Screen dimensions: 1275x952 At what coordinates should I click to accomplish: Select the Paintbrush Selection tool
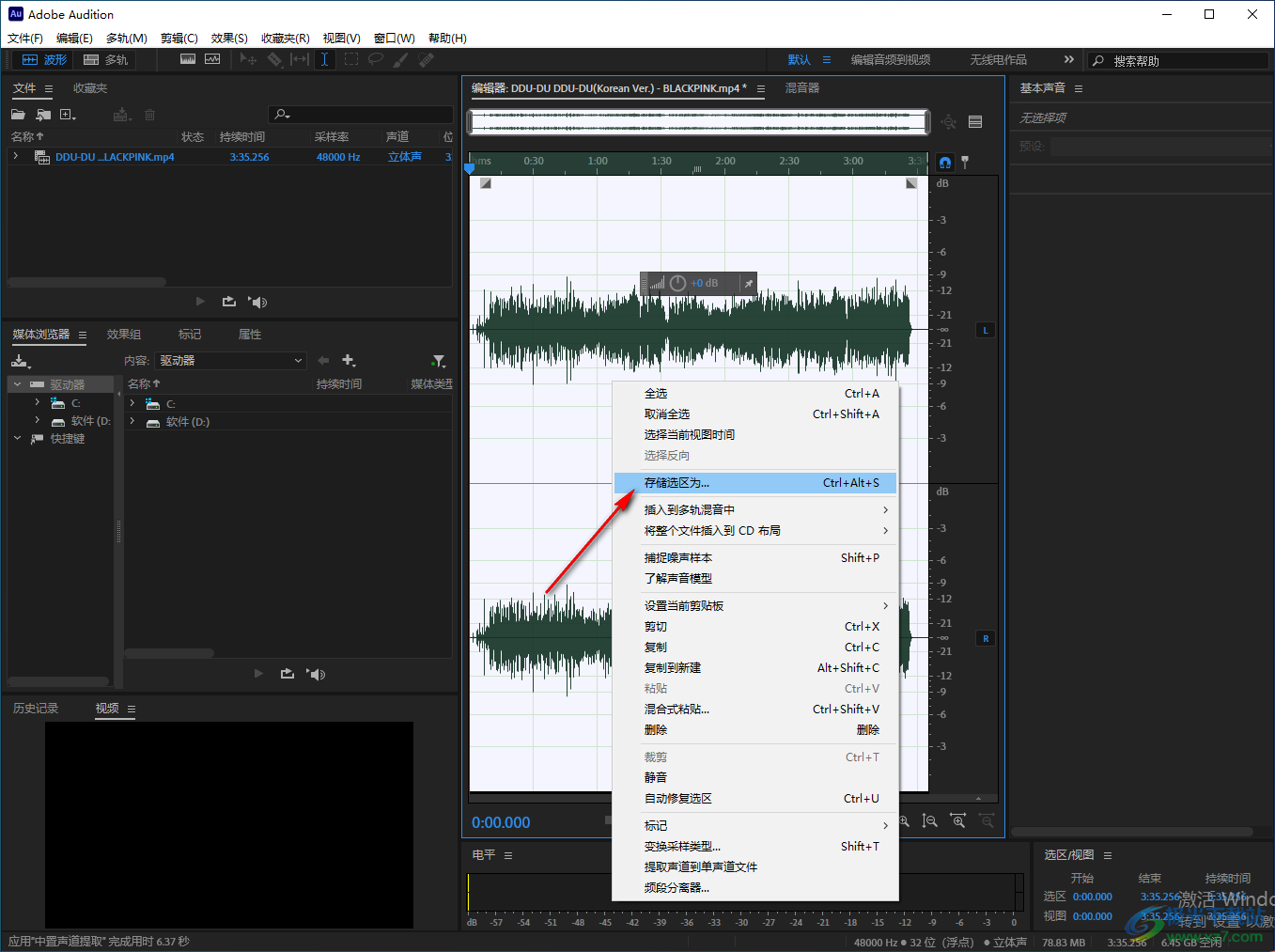(401, 59)
